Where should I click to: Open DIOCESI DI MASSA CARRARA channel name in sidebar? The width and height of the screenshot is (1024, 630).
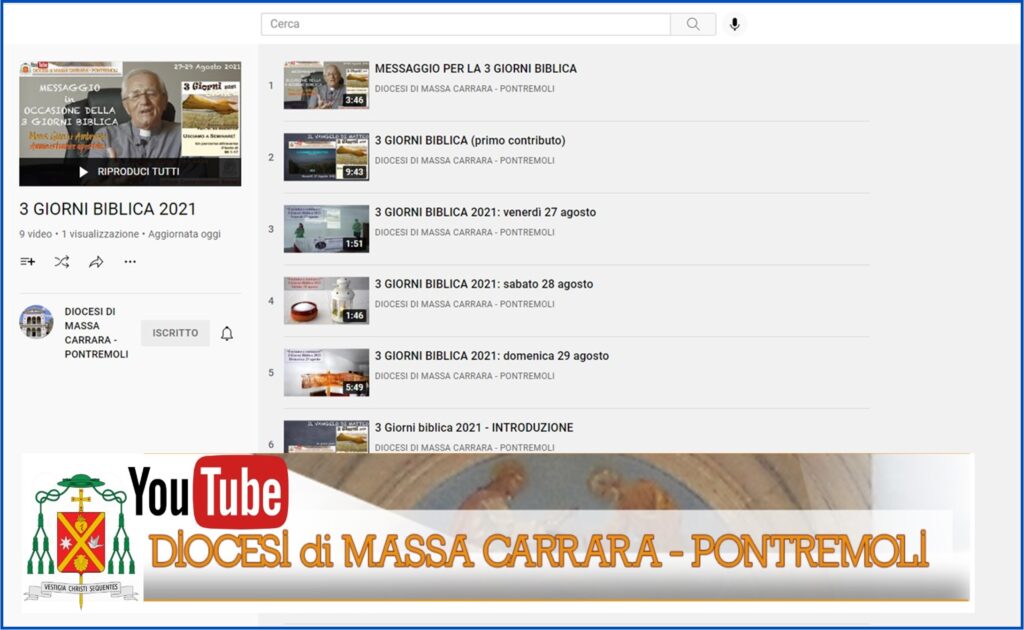[97, 333]
